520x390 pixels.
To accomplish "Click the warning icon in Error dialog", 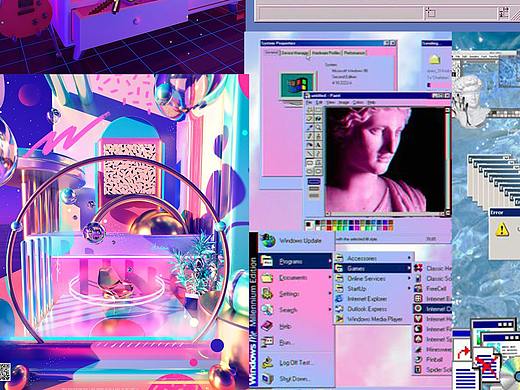I will point(502,229).
